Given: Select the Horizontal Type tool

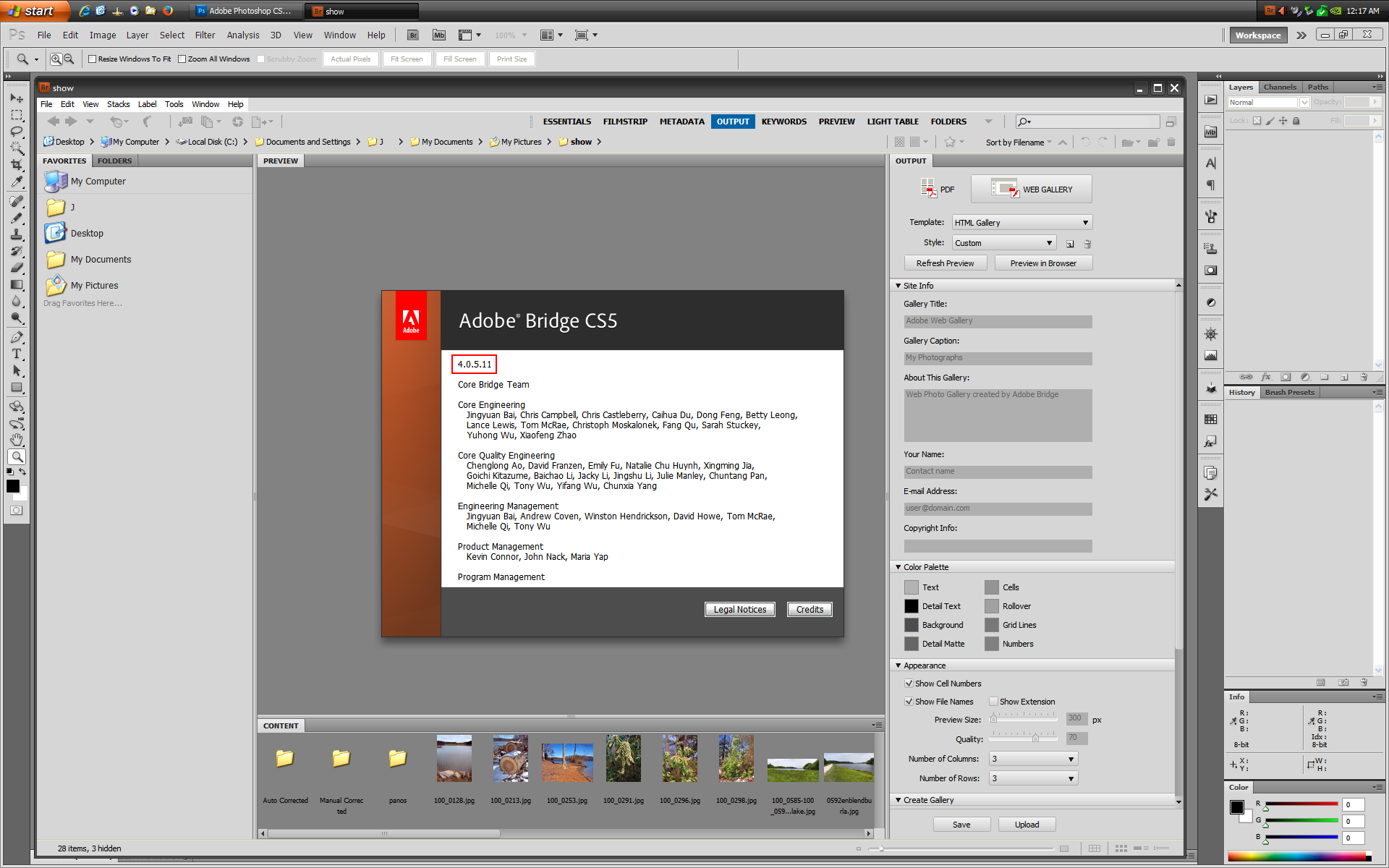Looking at the screenshot, I should click(x=16, y=354).
